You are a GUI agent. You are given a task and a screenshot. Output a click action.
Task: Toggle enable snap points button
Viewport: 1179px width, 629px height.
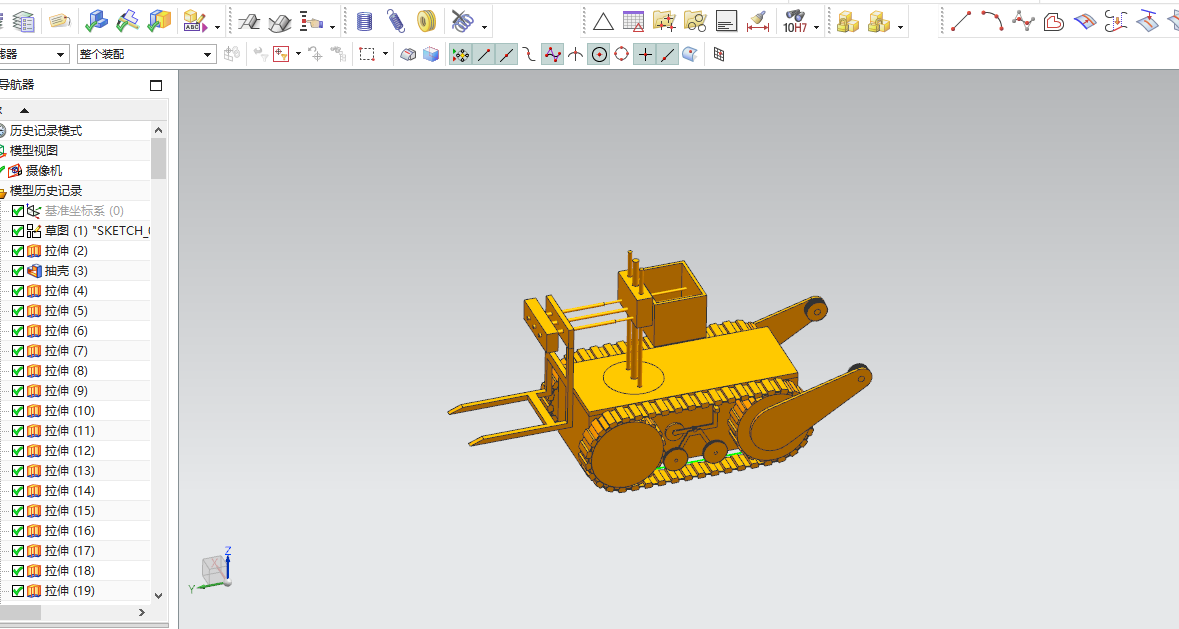click(x=460, y=54)
